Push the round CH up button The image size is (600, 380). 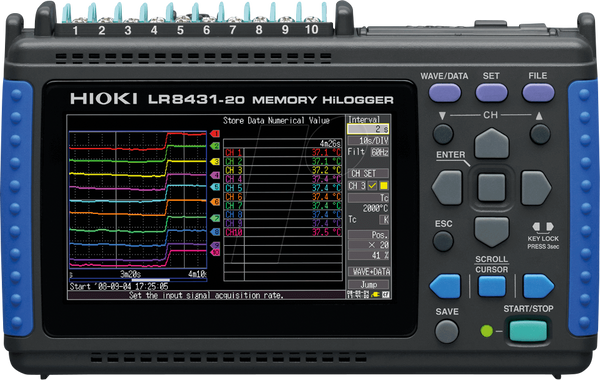pos(540,134)
